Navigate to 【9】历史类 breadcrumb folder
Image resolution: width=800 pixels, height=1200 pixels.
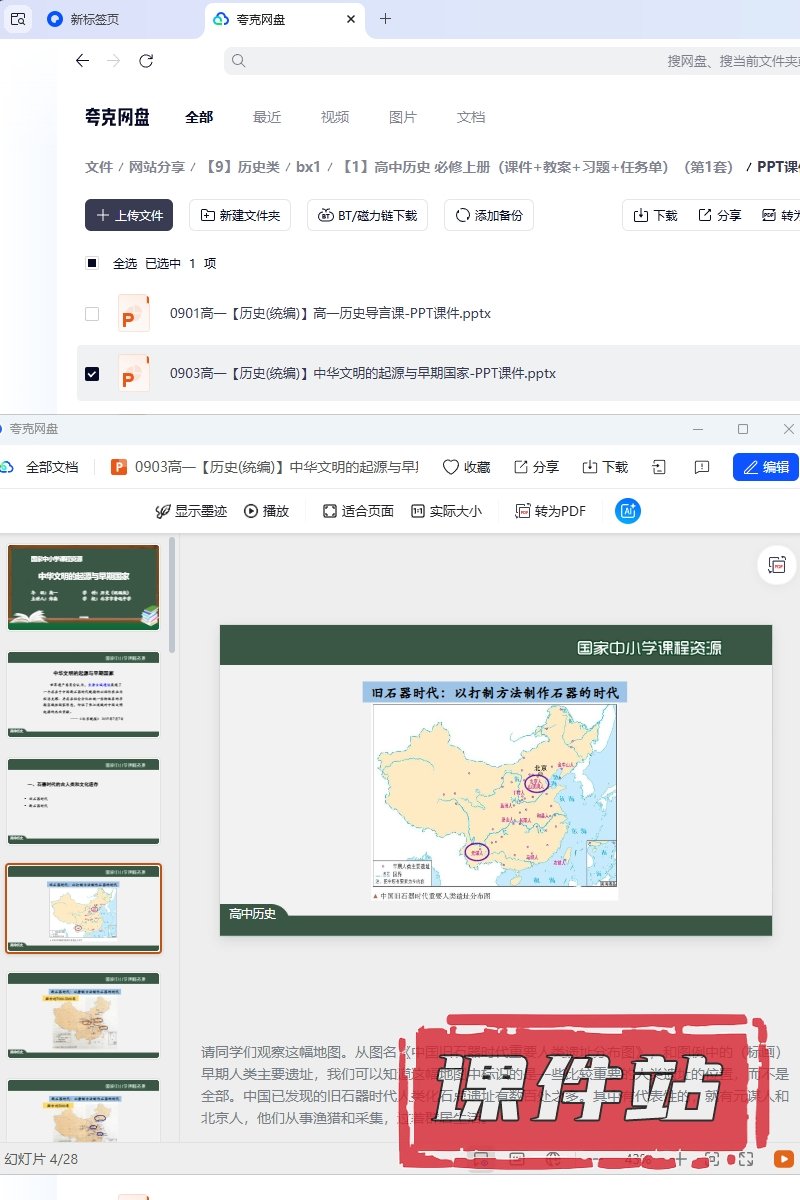coord(242,167)
